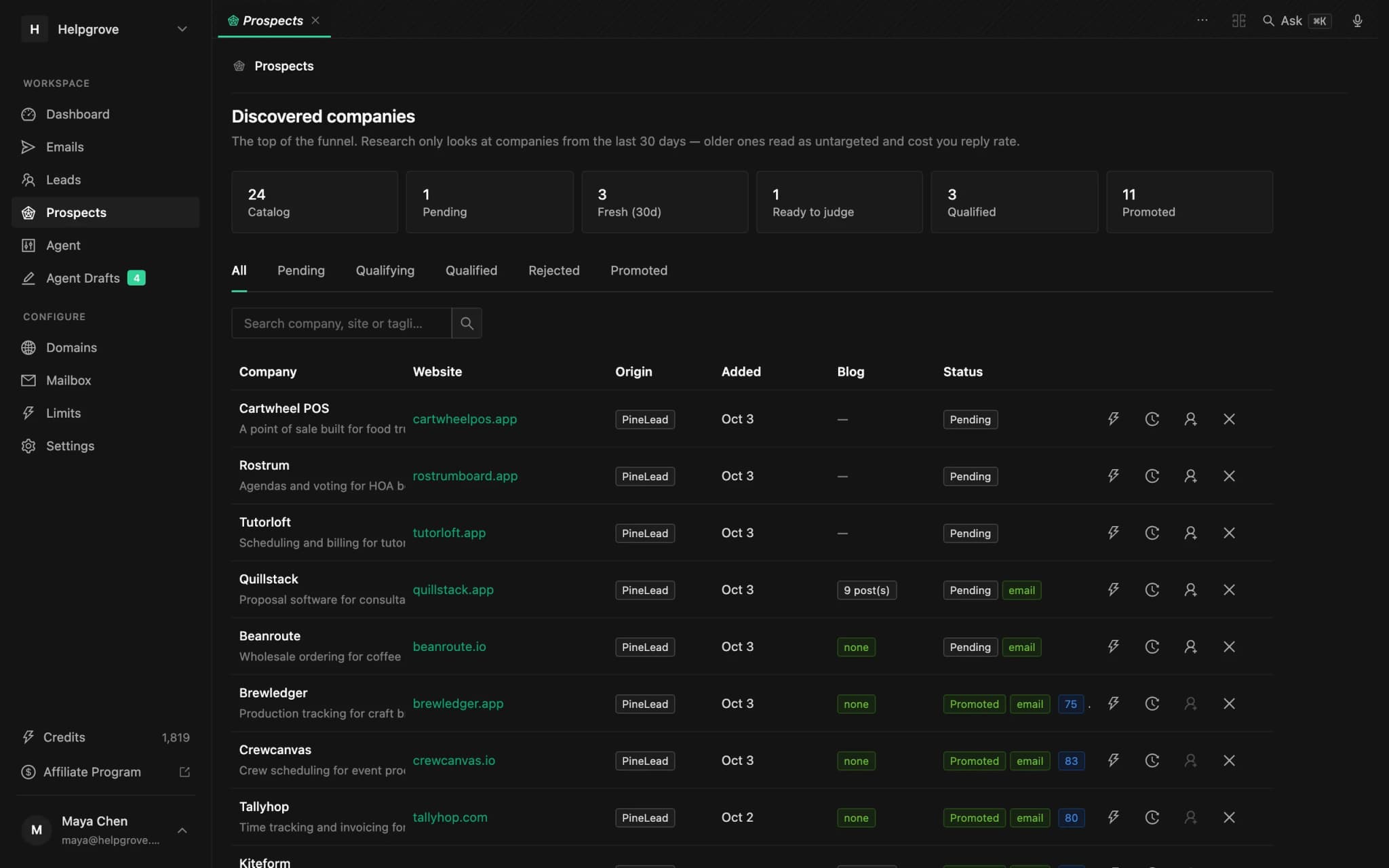Open the Agent page in sidebar
The image size is (1389, 868).
point(106,245)
